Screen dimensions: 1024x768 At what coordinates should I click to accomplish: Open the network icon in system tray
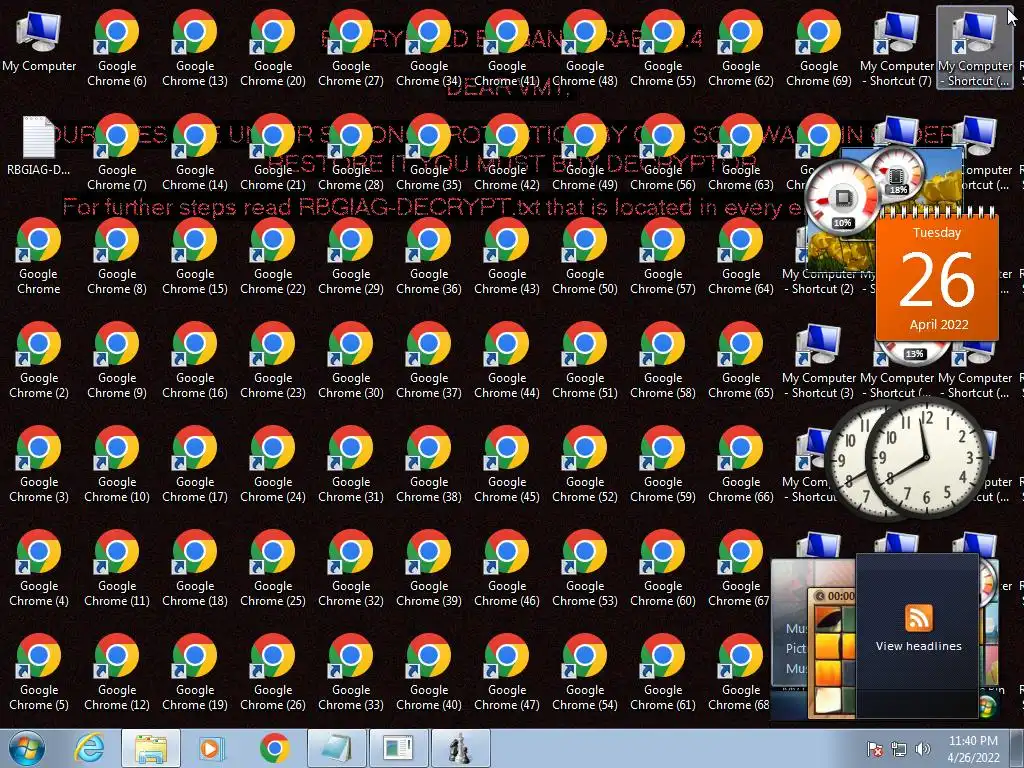(x=899, y=749)
